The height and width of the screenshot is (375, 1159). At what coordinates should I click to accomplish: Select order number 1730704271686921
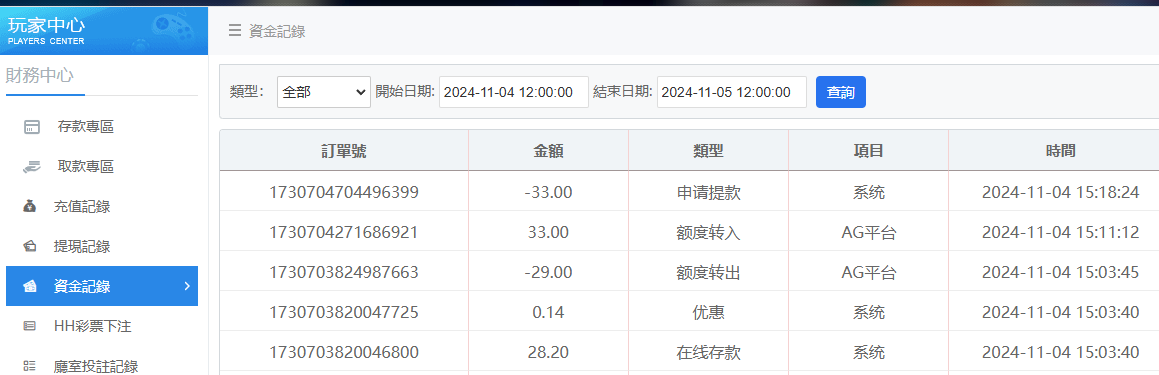coord(344,232)
